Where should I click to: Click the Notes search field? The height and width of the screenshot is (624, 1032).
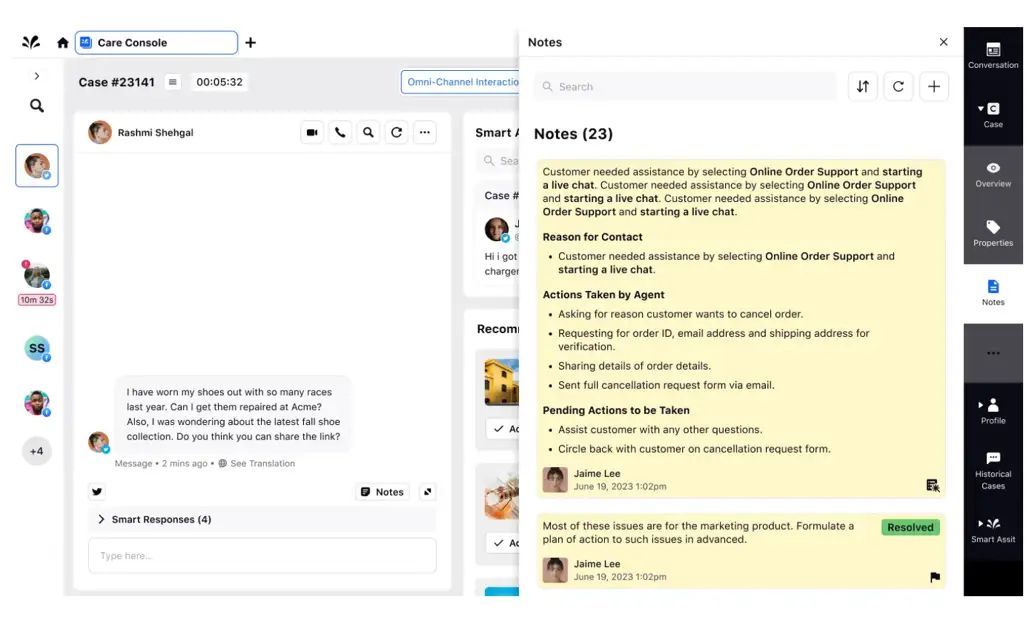[x=685, y=87]
